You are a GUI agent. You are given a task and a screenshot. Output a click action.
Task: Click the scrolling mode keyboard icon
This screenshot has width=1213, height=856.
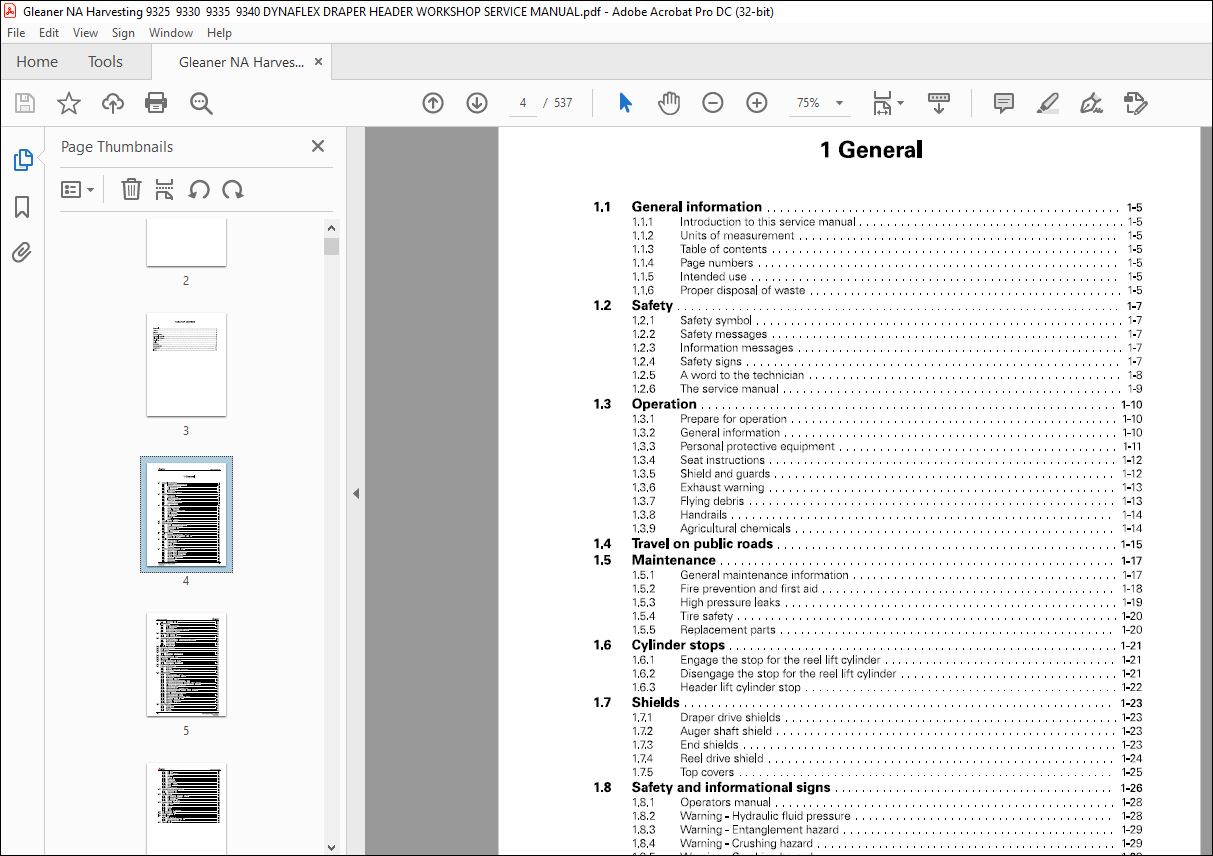coord(939,103)
